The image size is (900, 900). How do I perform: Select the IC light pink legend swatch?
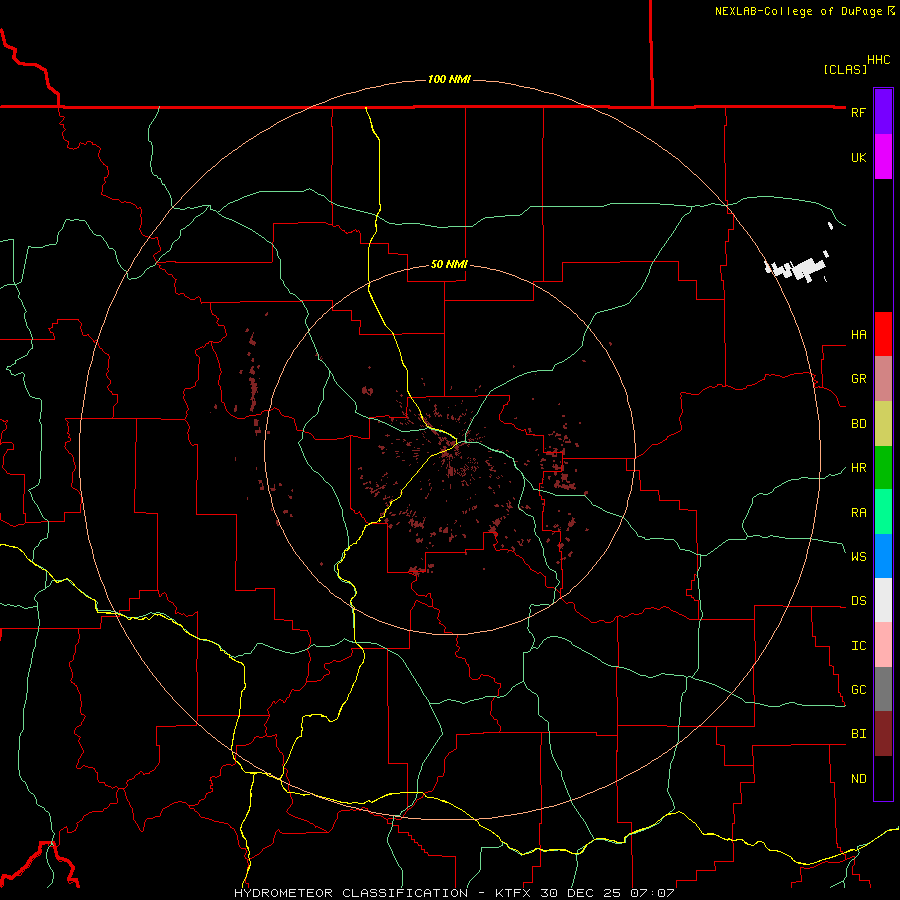point(883,645)
